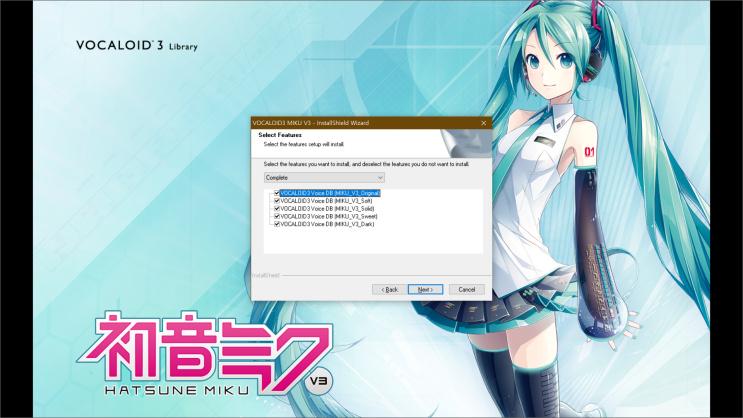Click the wizard title bar text
The height and width of the screenshot is (418, 743).
[x=311, y=123]
